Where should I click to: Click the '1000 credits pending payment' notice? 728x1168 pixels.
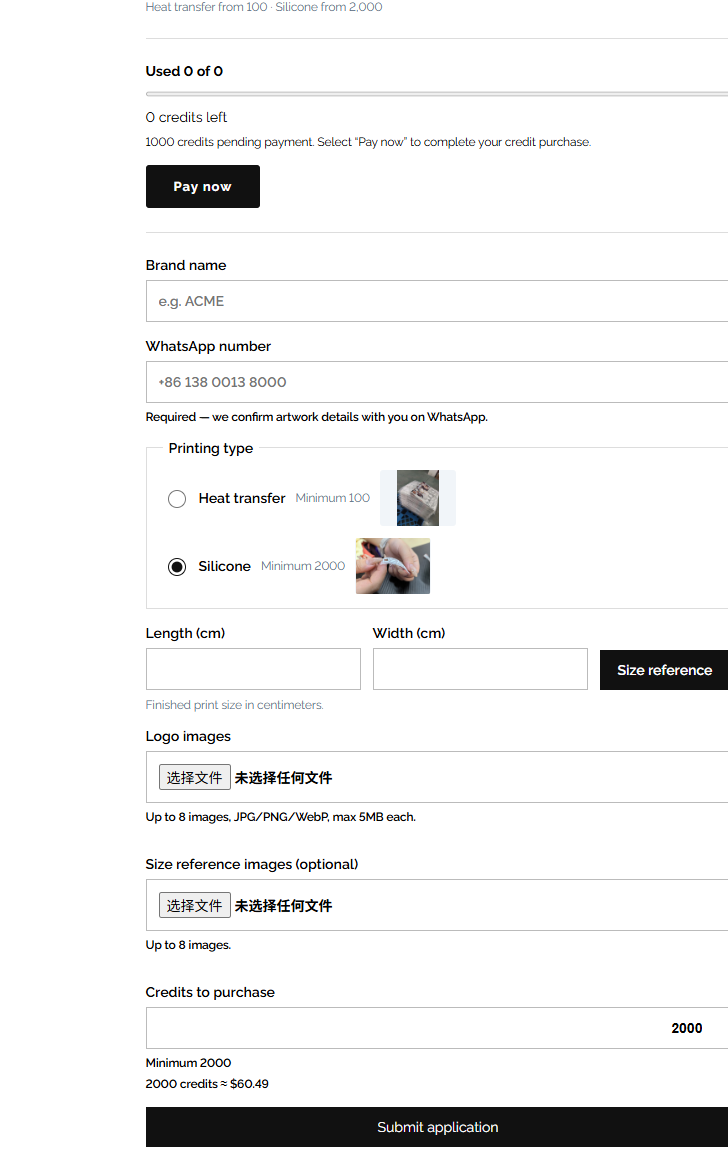pos(368,142)
